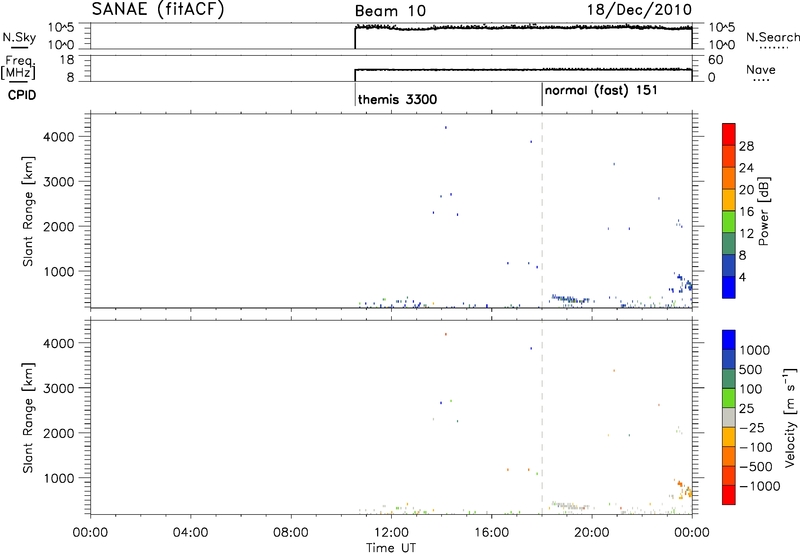800x554 pixels.
Task: Click the '18' tick on frequency axis
Action: [66, 60]
